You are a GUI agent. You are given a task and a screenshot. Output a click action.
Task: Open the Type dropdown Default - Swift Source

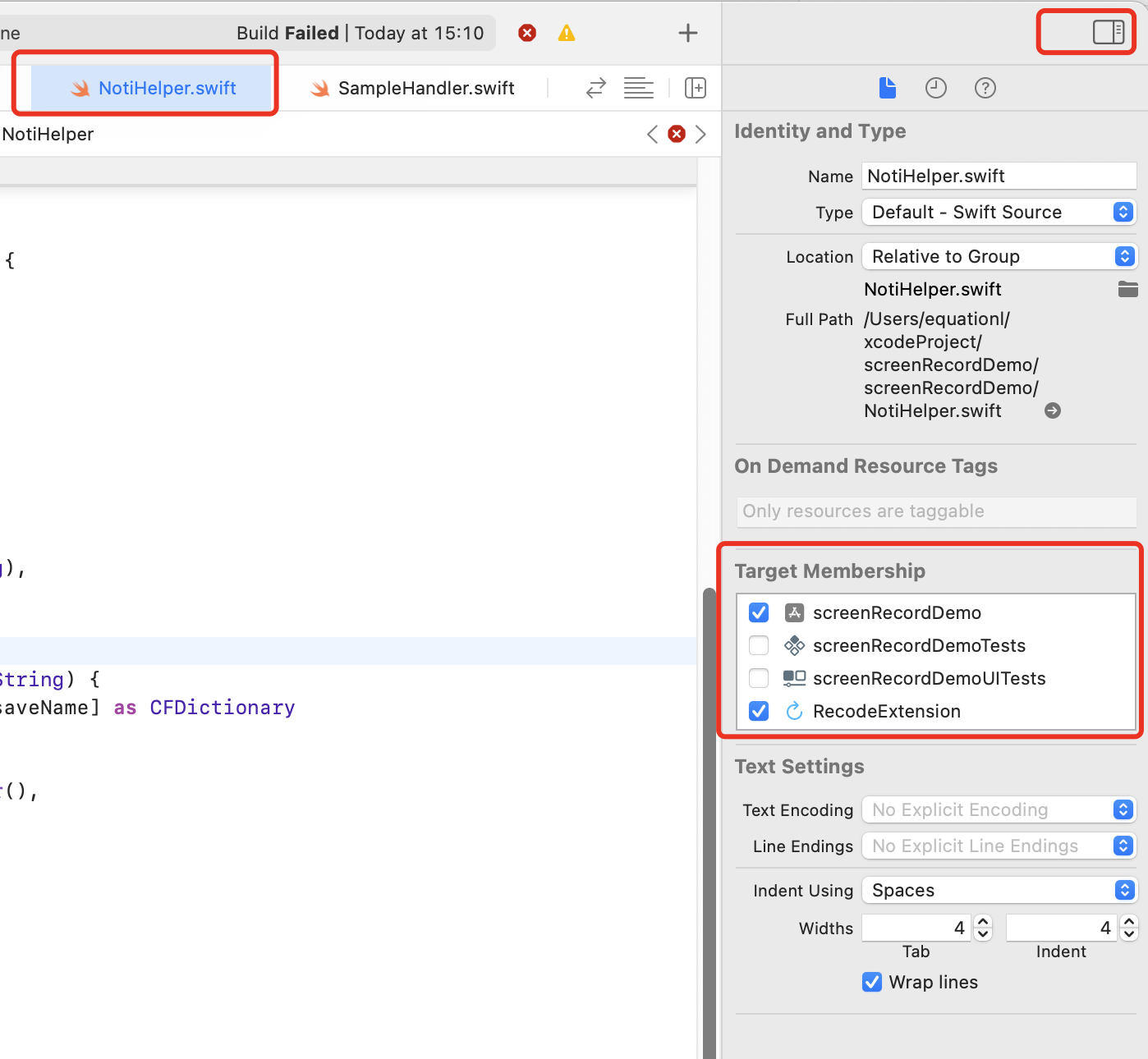(x=999, y=212)
